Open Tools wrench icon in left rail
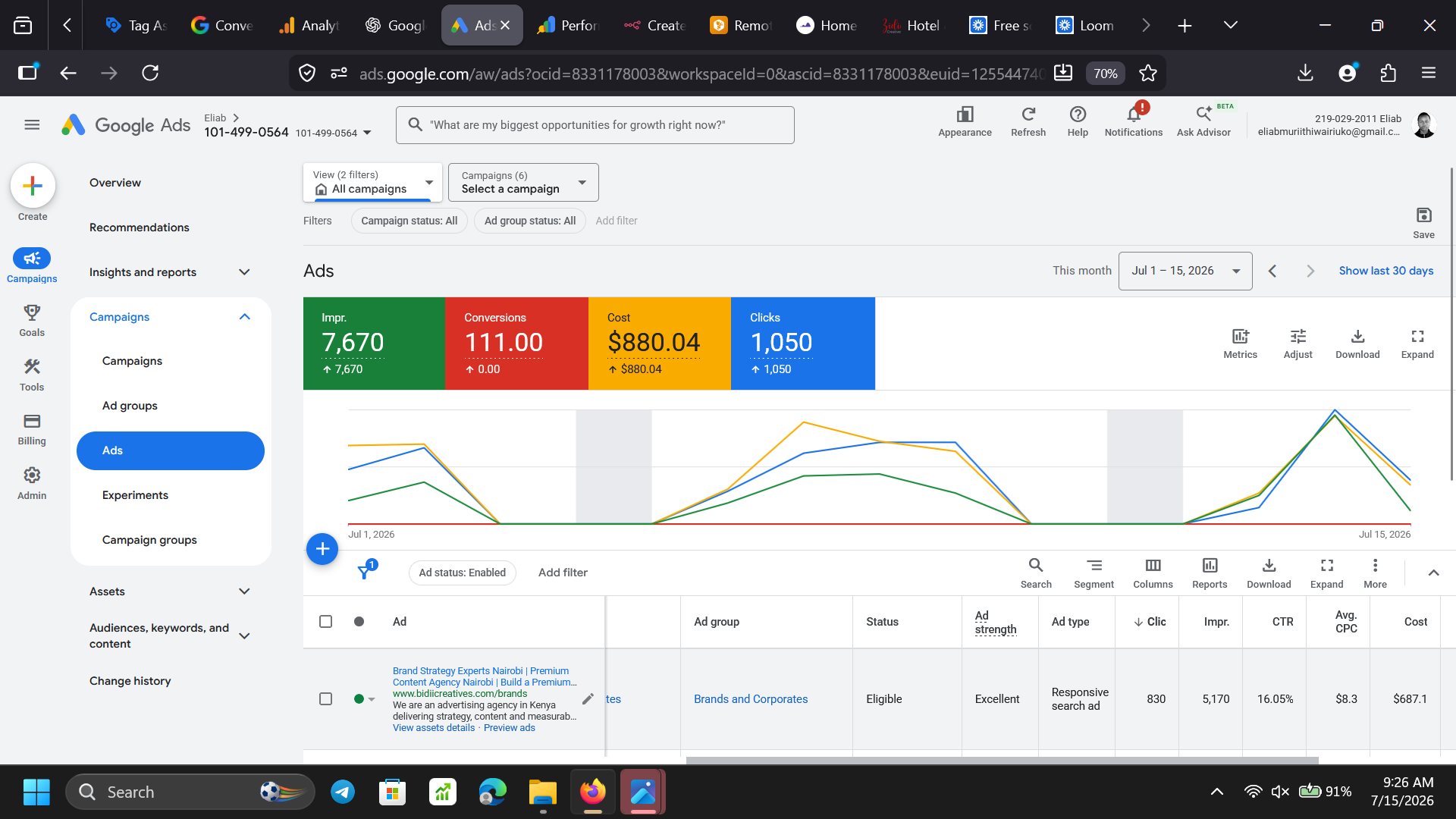 click(32, 367)
